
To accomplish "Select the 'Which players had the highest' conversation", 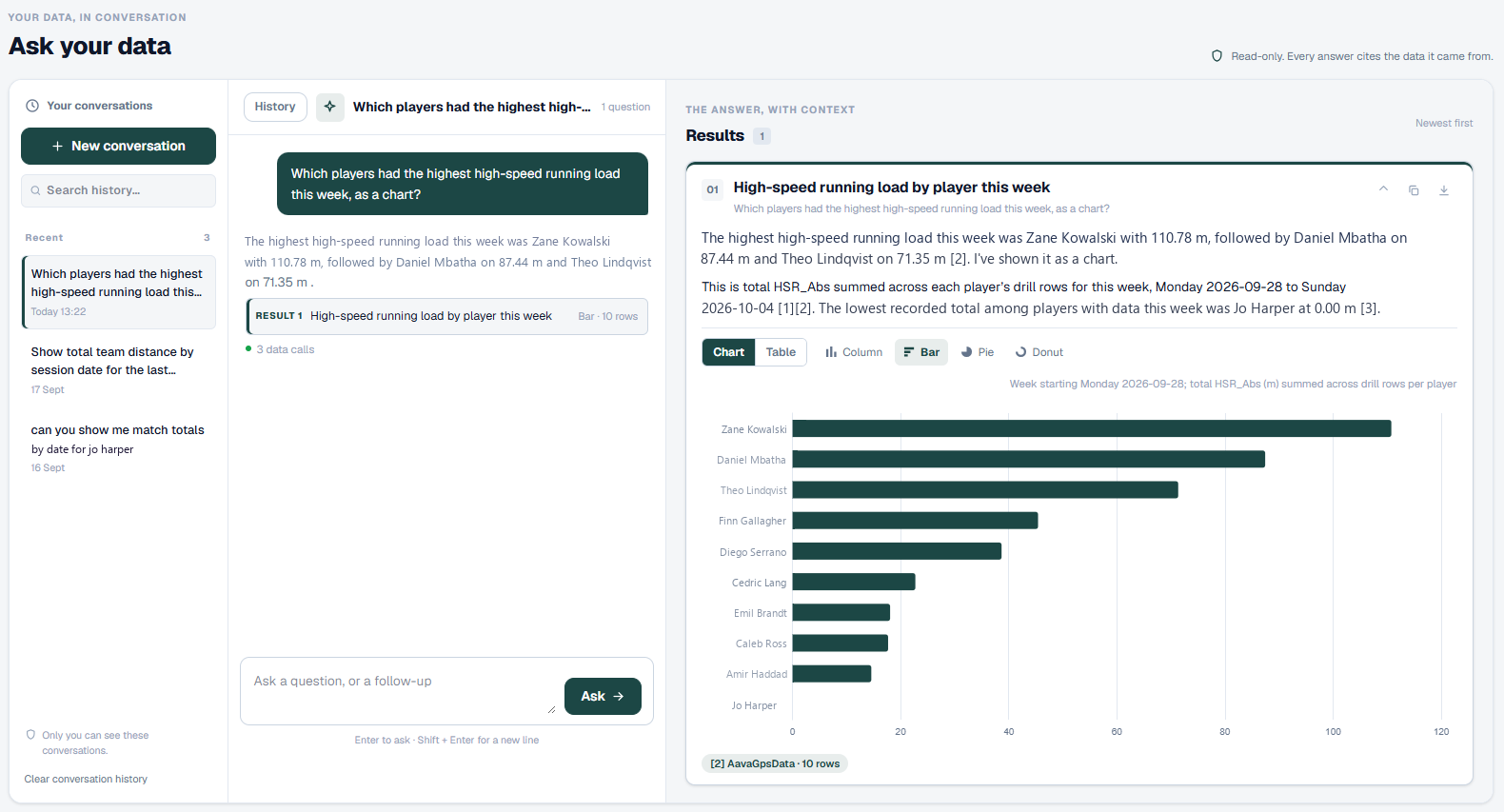I will [118, 291].
